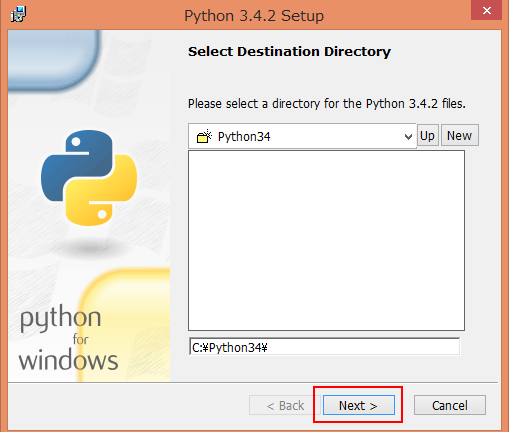Click the Python snake logo
Screen dimensions: 509x432
pyautogui.click(x=89, y=178)
